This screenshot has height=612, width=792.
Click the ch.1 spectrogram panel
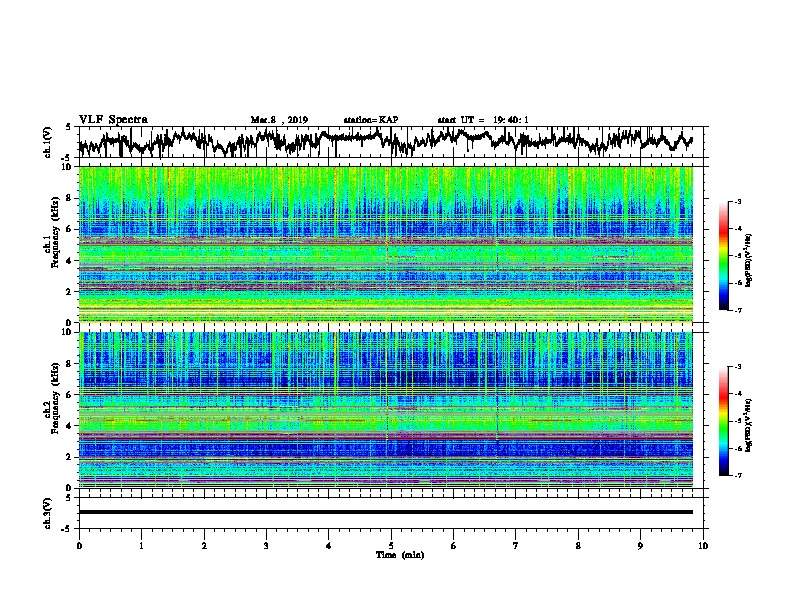point(386,244)
